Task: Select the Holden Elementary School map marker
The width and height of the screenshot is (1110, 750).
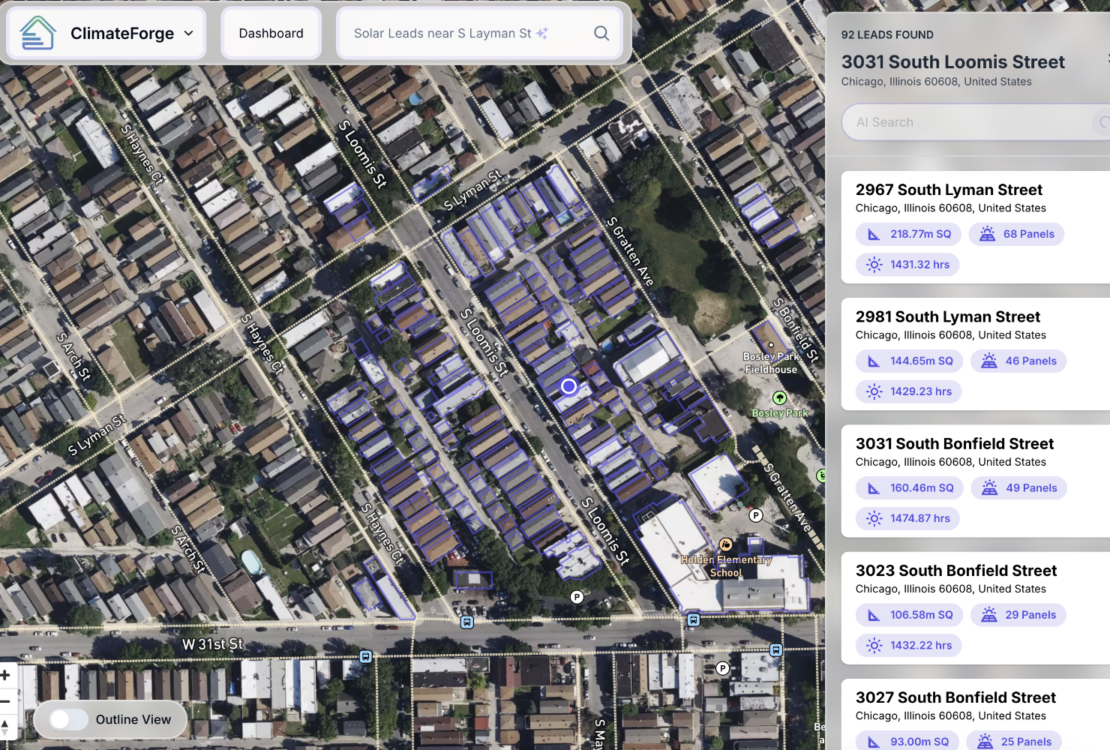Action: pos(725,544)
